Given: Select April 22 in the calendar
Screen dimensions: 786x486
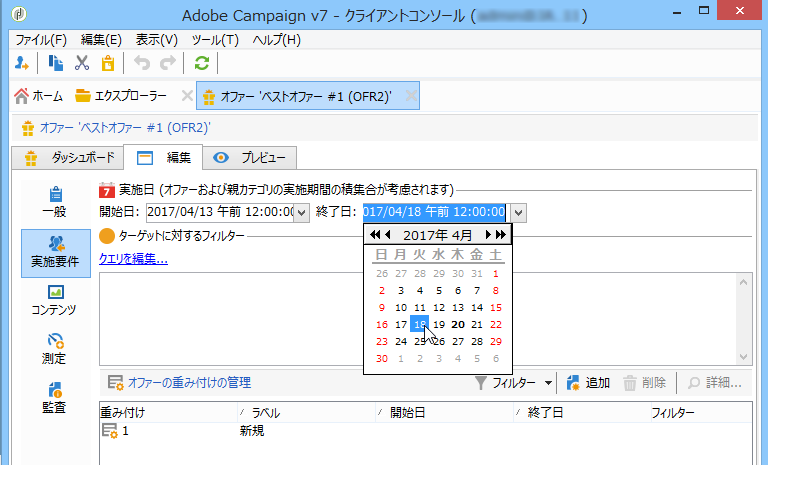Looking at the screenshot, I should click(x=496, y=325).
